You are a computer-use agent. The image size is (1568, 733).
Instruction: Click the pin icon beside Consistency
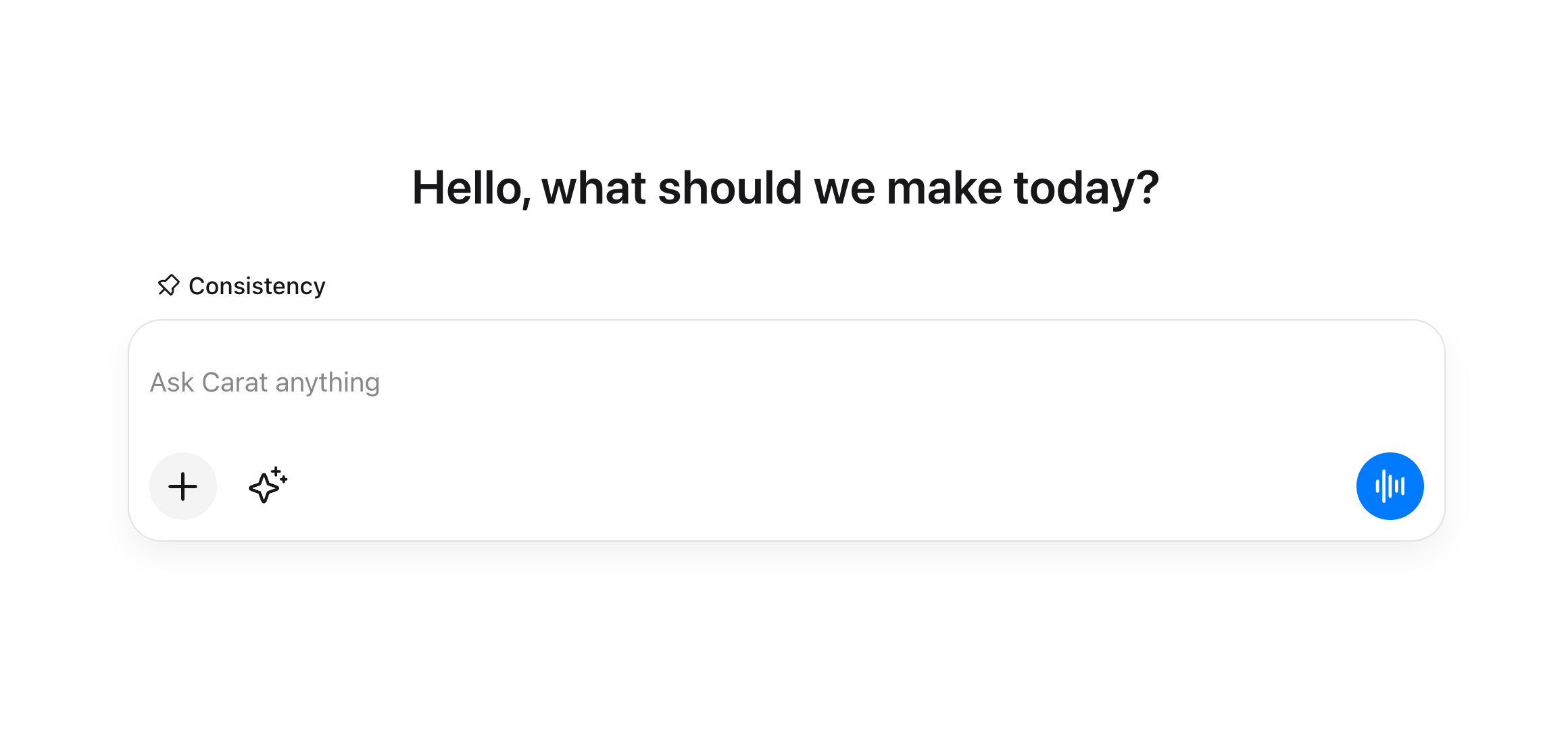(x=168, y=285)
